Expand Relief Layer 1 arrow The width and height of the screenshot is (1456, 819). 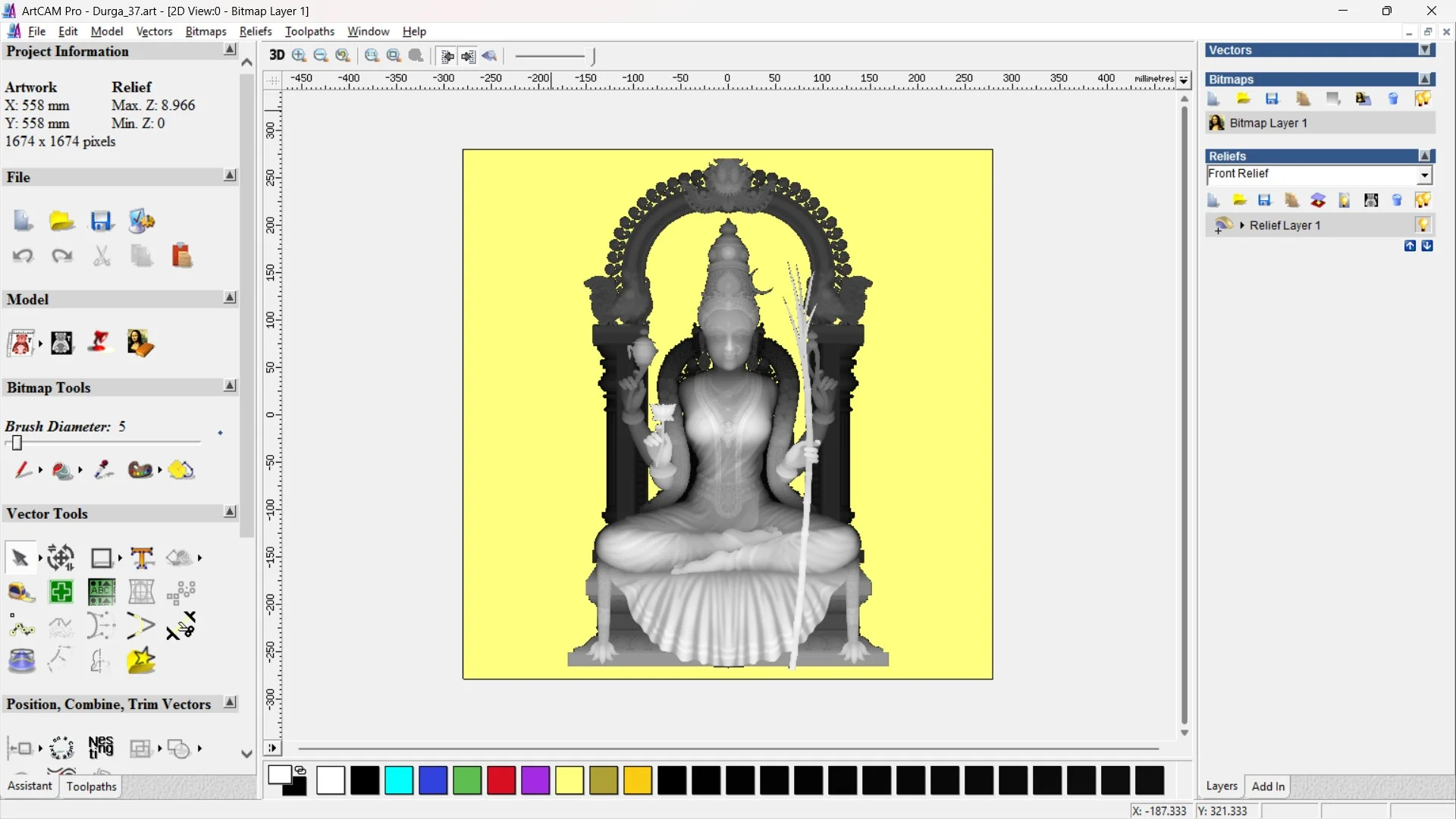click(x=1242, y=225)
